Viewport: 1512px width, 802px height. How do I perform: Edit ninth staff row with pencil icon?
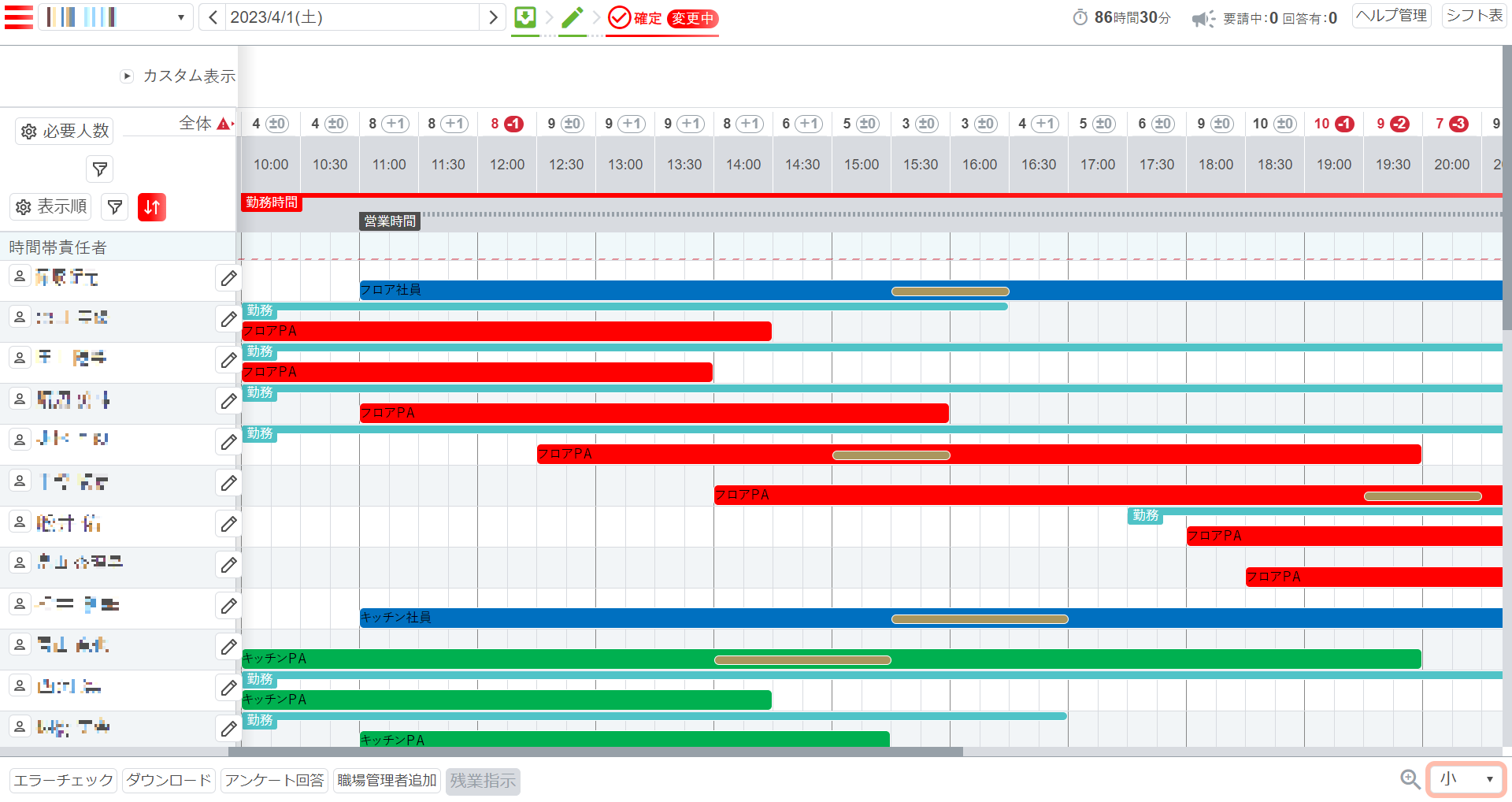[228, 606]
